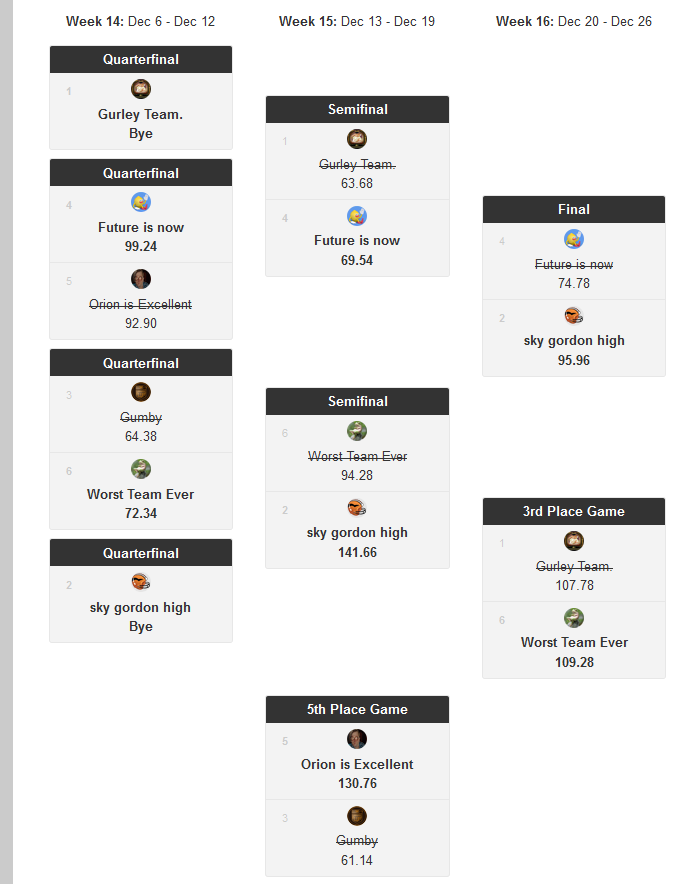Image resolution: width=691 pixels, height=884 pixels.
Task: Click the 3rd Place Game header
Action: click(x=574, y=511)
